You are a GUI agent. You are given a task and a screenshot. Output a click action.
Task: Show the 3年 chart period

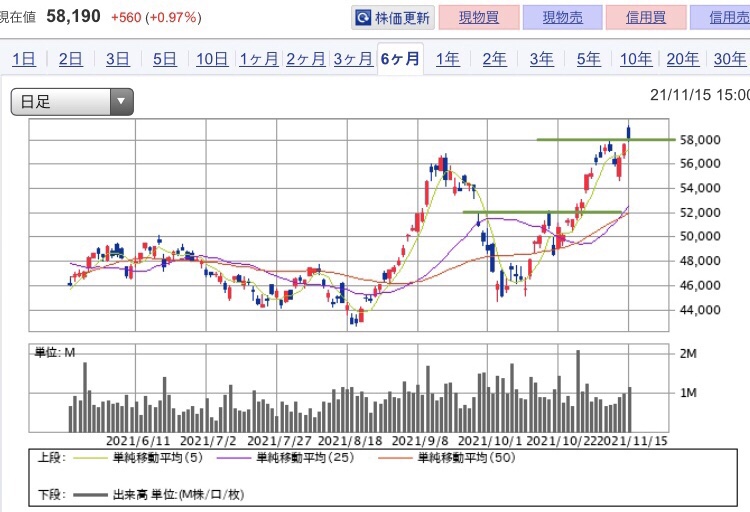(x=541, y=59)
